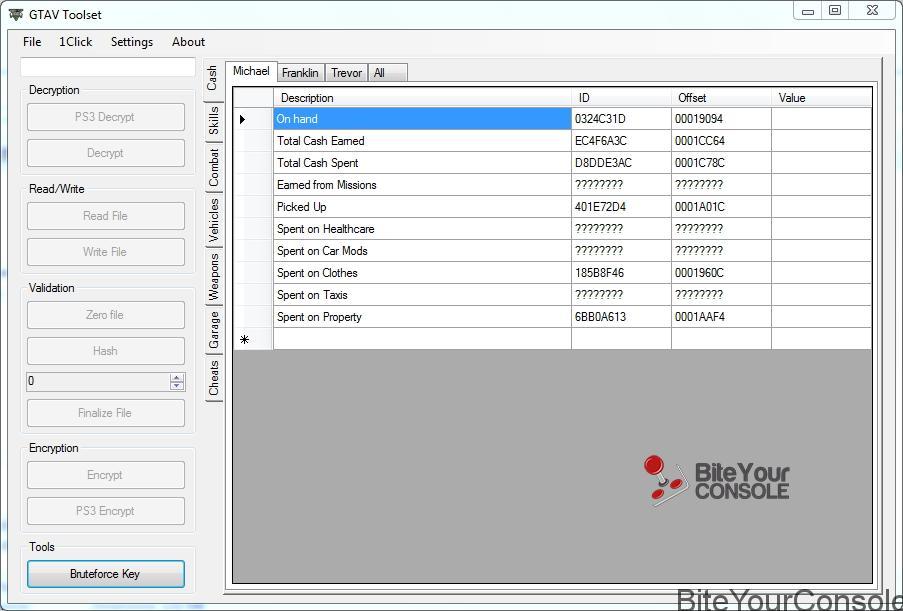
Task: Click the new-row asterisk row header
Action: (x=253, y=339)
